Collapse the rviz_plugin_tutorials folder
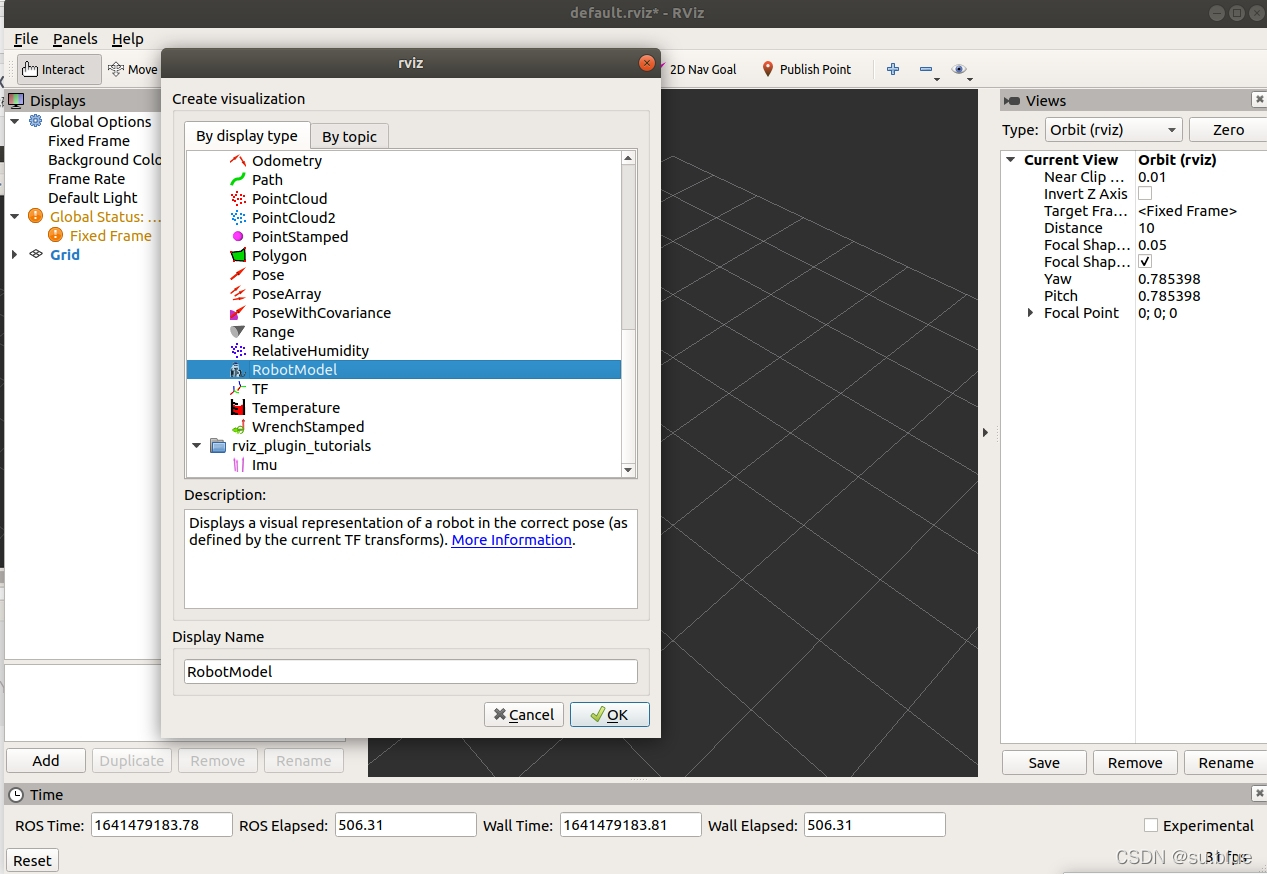This screenshot has height=874, width=1267. [197, 445]
